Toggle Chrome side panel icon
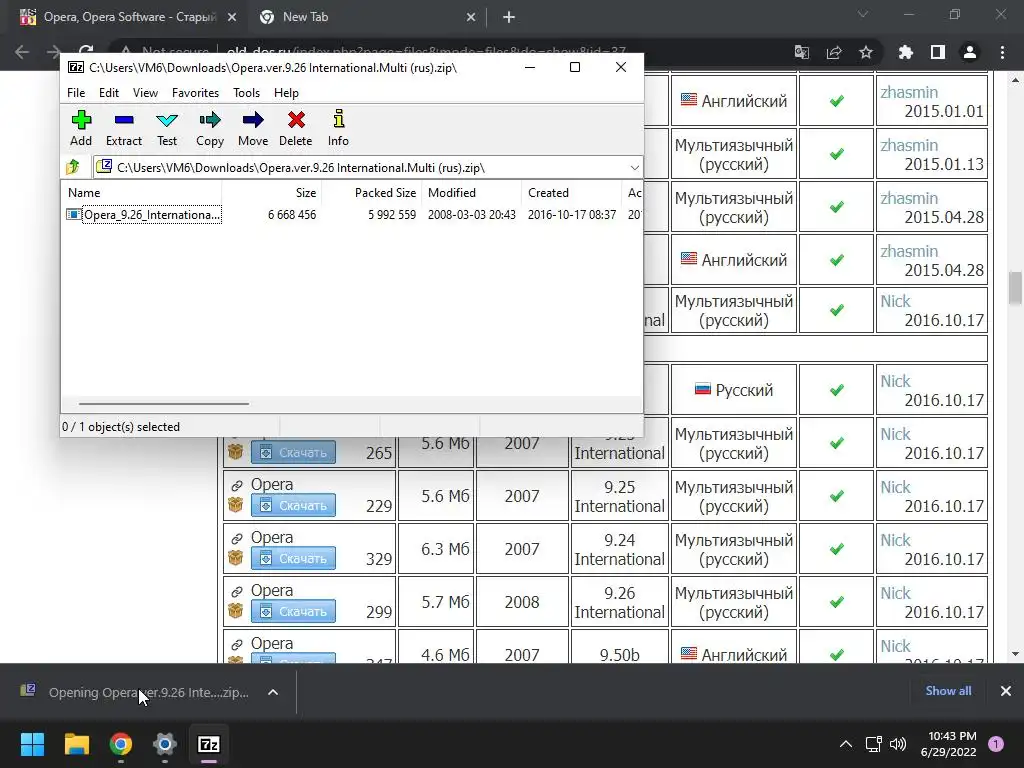The width and height of the screenshot is (1024, 768). pos(938,52)
